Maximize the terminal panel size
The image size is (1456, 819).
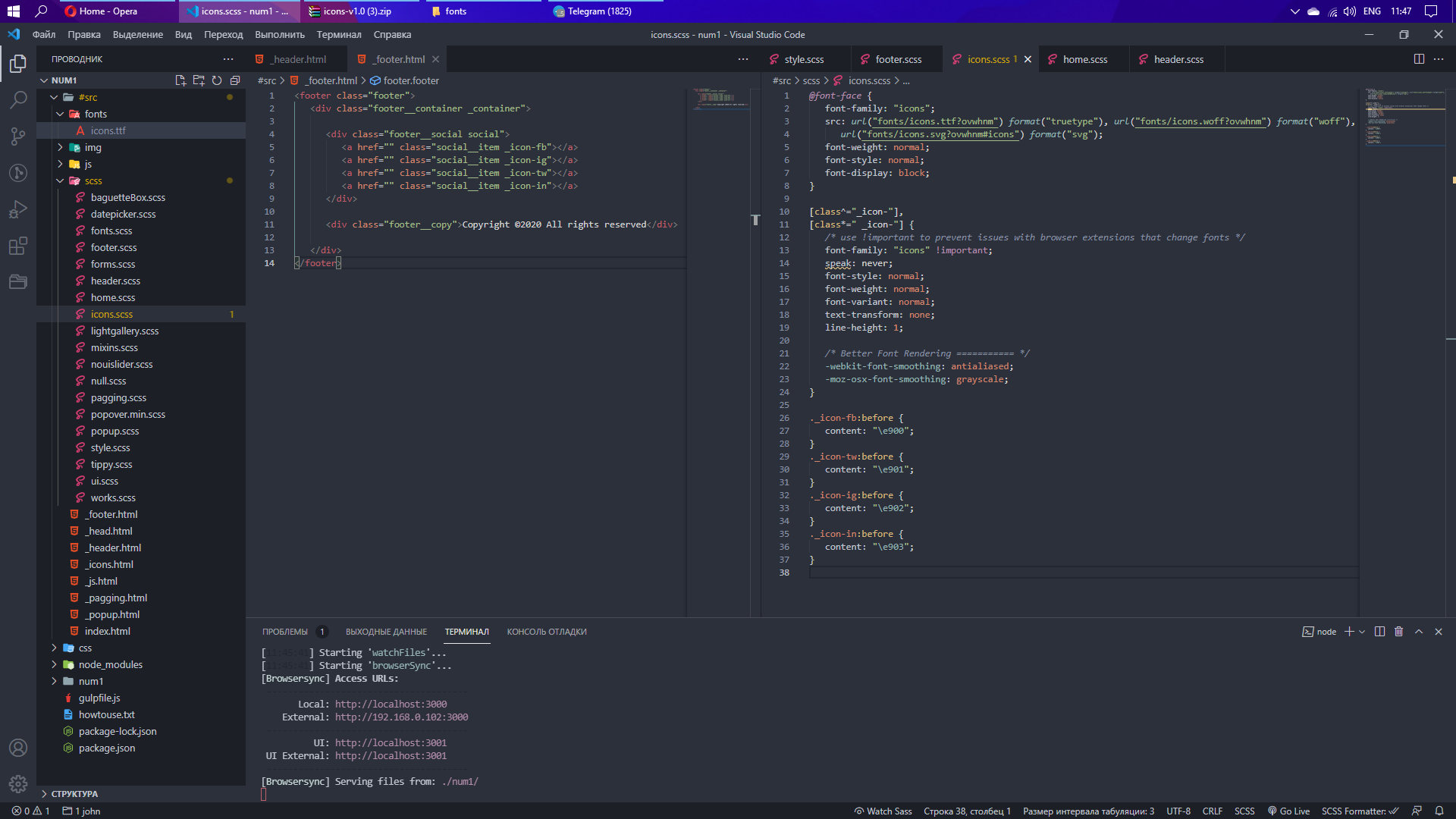pos(1419,632)
